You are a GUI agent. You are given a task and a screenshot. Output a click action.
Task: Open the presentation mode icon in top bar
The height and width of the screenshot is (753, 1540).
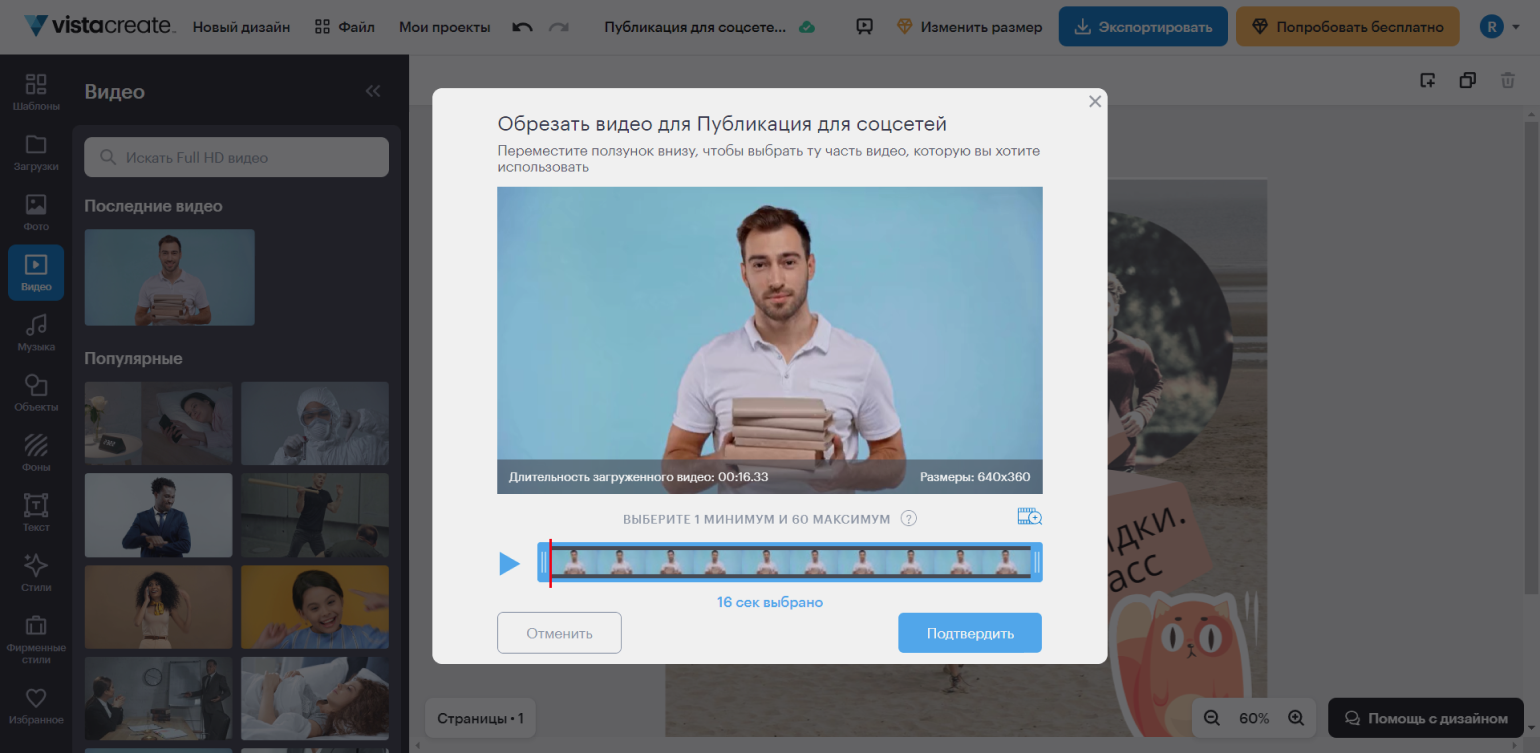coord(865,27)
